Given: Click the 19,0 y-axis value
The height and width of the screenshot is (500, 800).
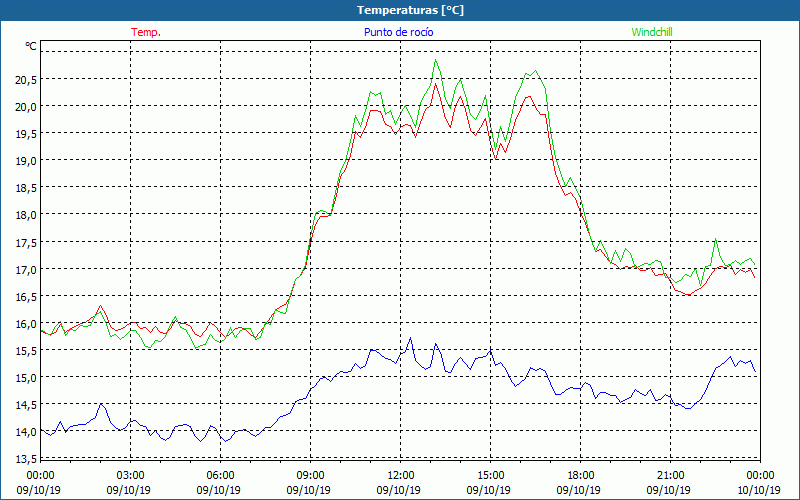Looking at the screenshot, I should 26,161.
